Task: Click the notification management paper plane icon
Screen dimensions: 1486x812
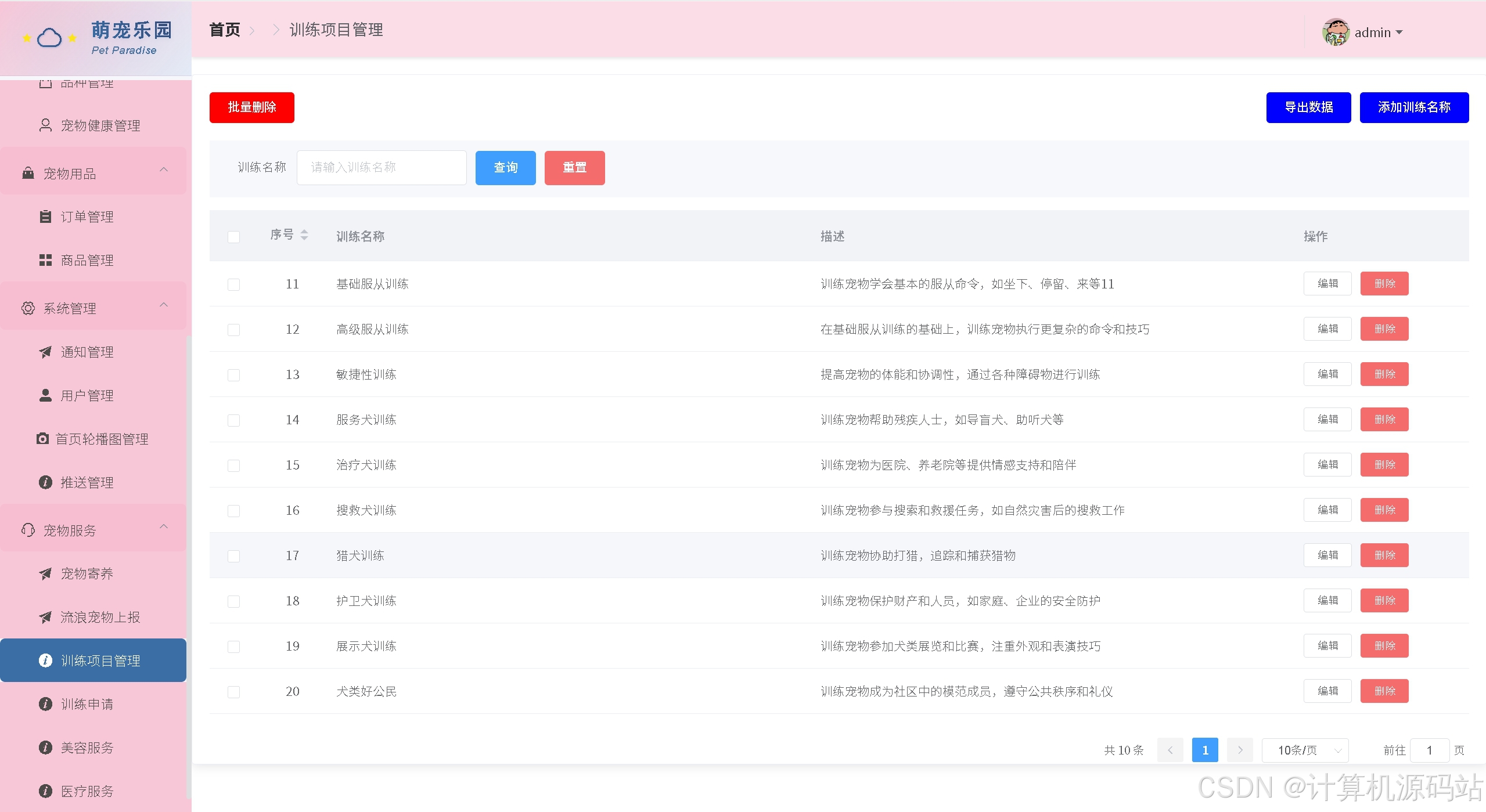Action: click(x=45, y=352)
